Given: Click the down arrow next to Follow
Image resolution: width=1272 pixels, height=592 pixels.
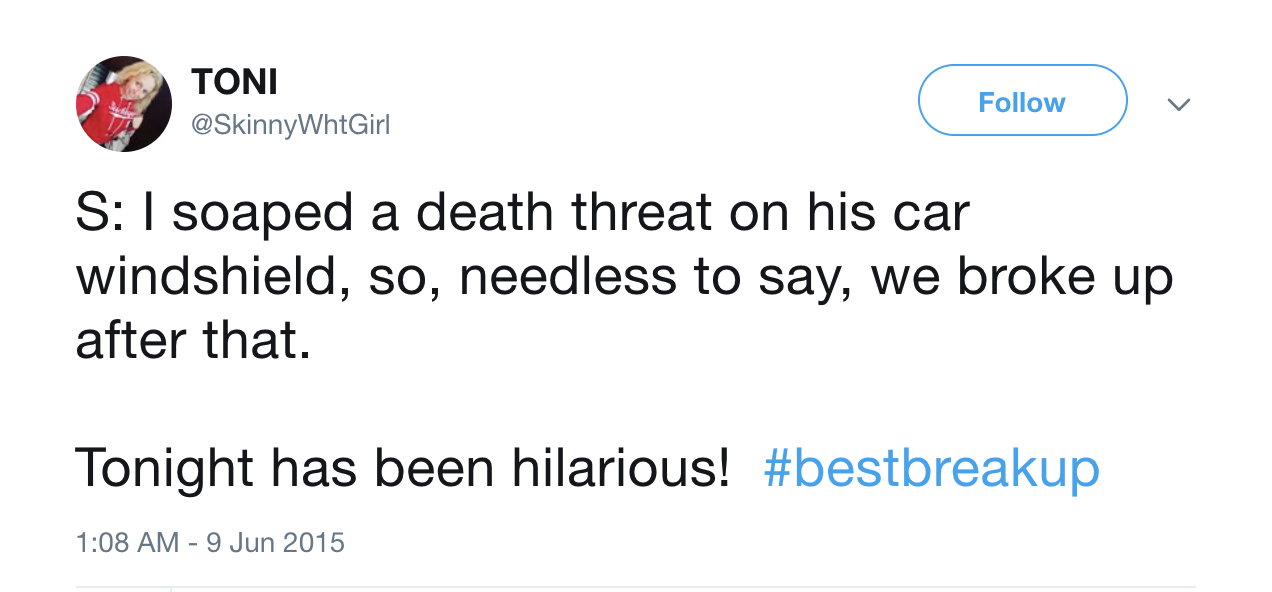Looking at the screenshot, I should [x=1179, y=104].
